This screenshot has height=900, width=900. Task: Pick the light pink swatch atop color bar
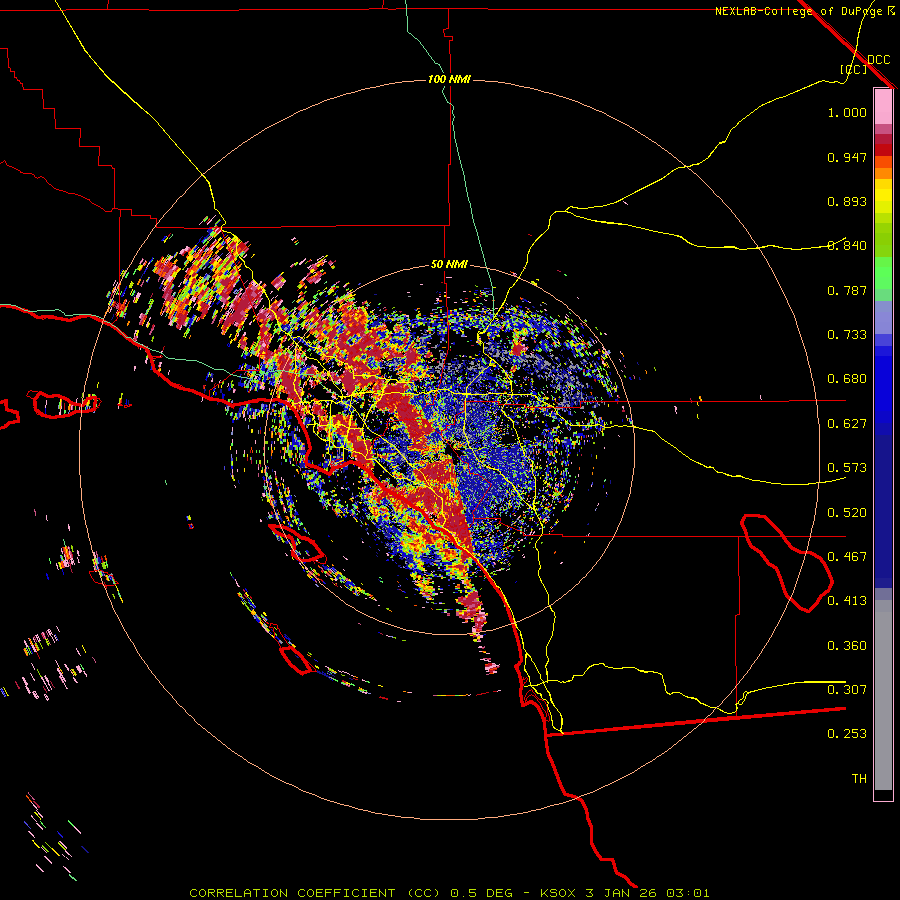pos(883,107)
